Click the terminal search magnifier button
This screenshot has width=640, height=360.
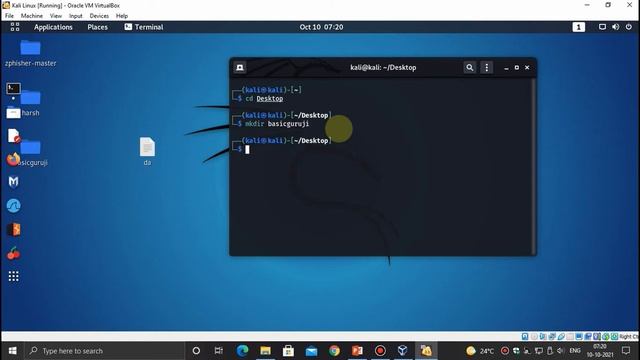pyautogui.click(x=470, y=67)
